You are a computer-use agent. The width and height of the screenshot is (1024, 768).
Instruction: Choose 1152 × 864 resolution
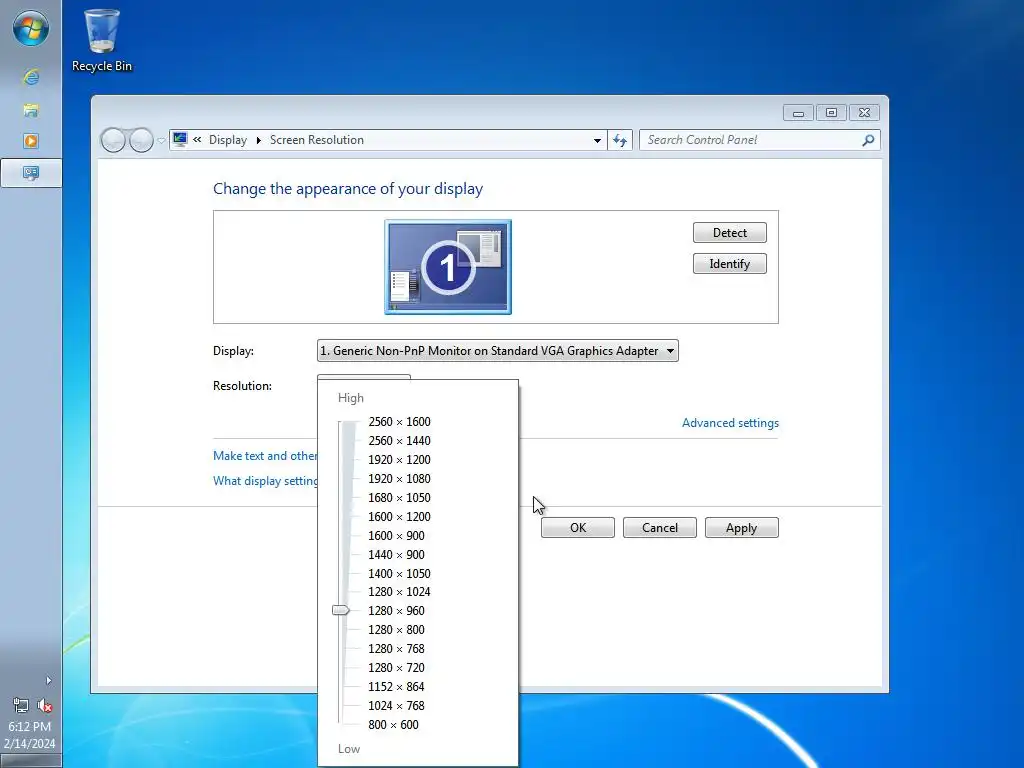point(396,686)
